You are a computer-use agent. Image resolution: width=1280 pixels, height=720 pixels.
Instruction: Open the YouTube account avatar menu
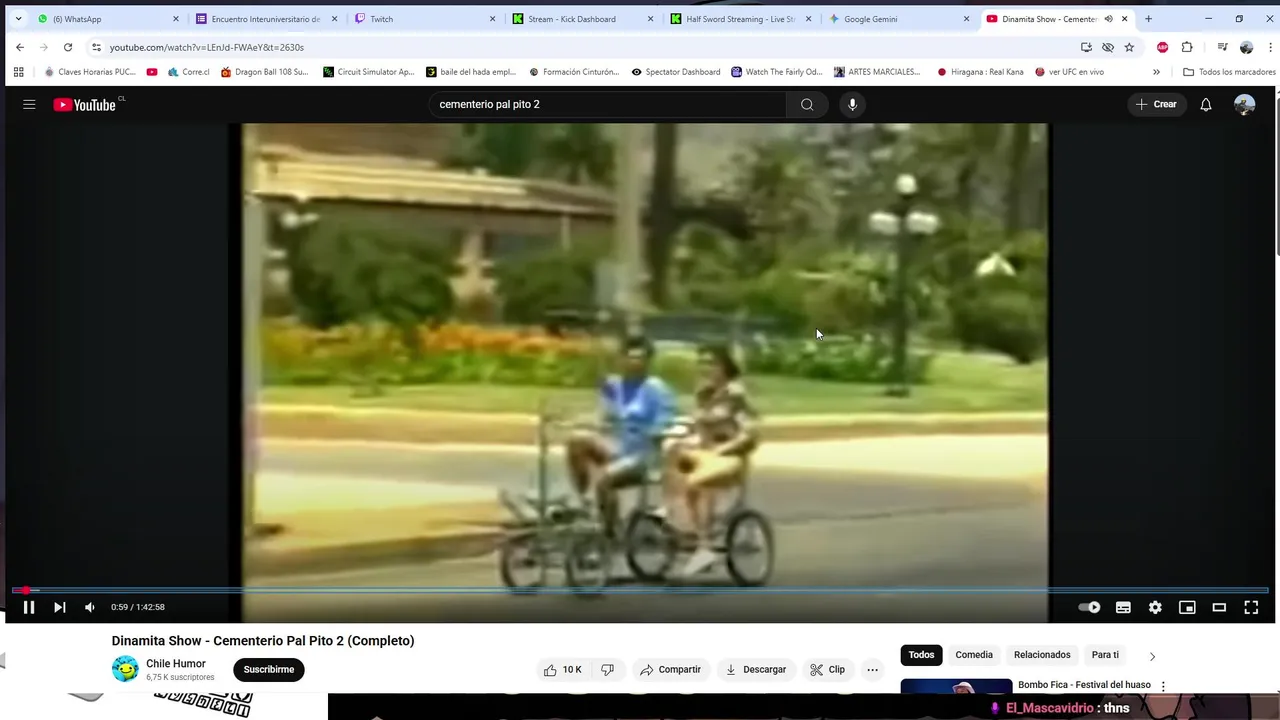[x=1244, y=104]
